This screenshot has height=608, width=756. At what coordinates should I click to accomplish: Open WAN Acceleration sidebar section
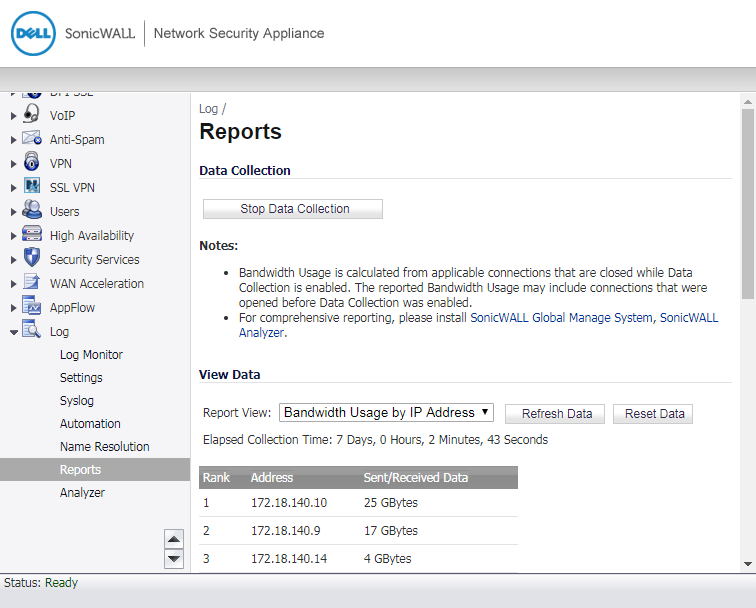[97, 284]
